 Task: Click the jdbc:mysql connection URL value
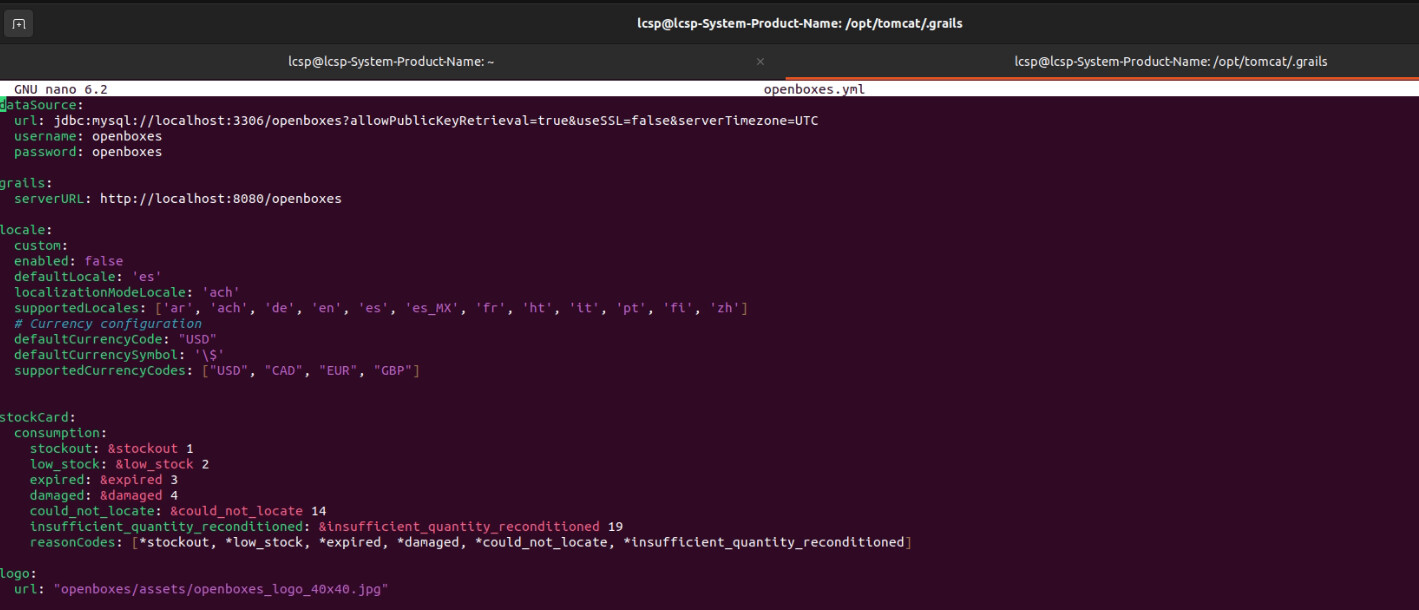click(x=436, y=121)
